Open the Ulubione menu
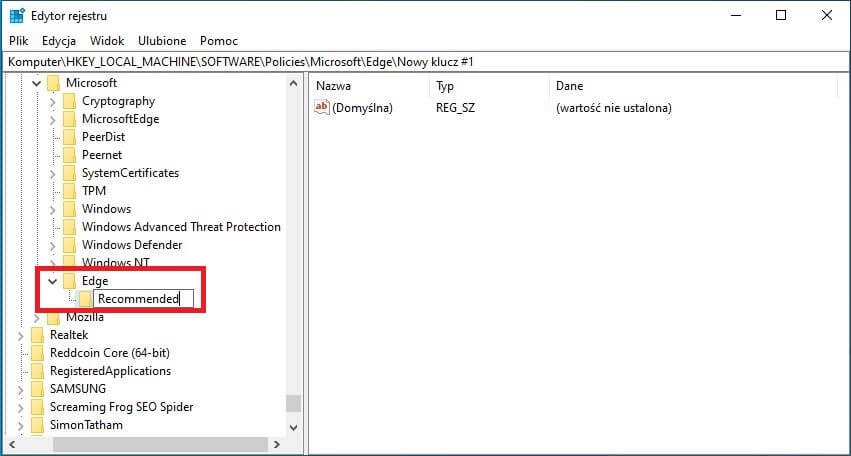The width and height of the screenshot is (851, 456). [x=162, y=41]
